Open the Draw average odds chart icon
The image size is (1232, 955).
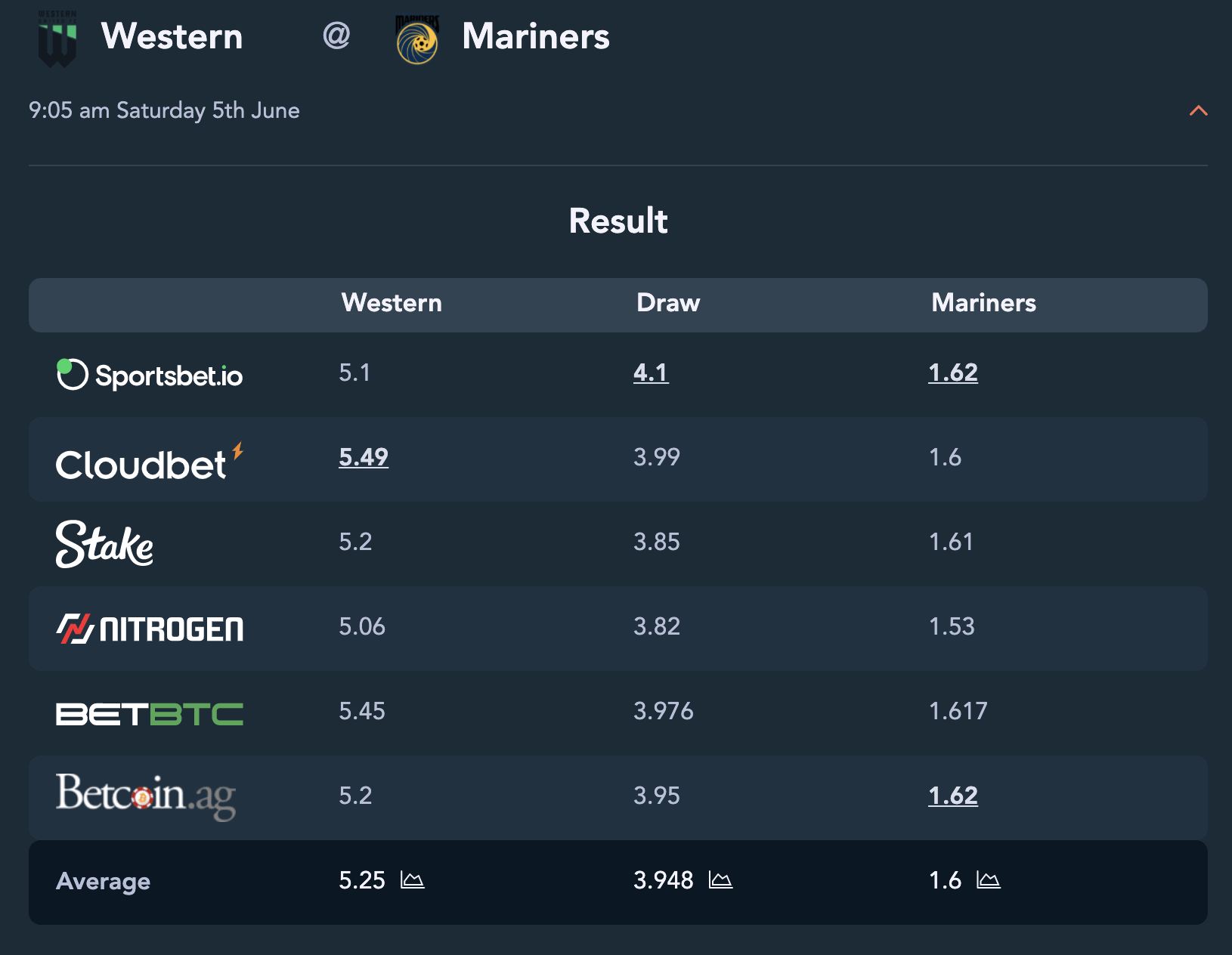click(x=721, y=880)
